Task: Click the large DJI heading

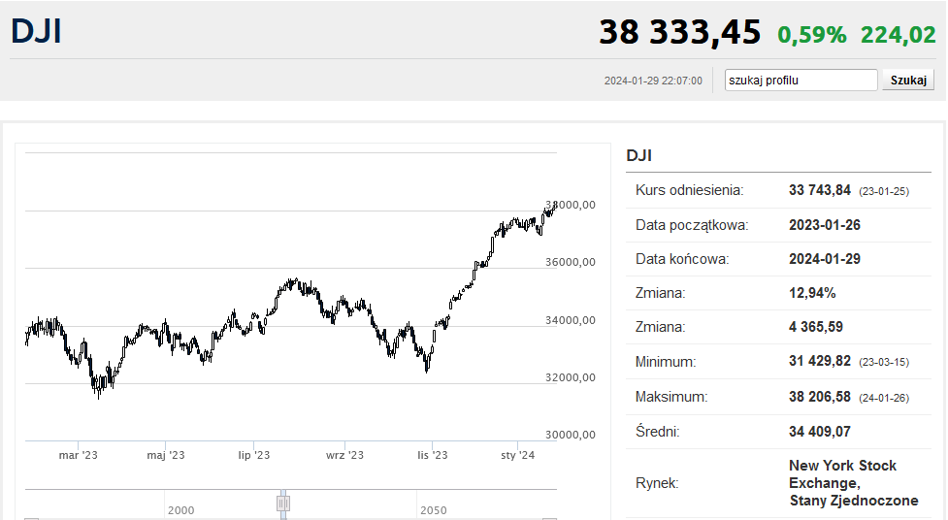Action: coord(36,31)
